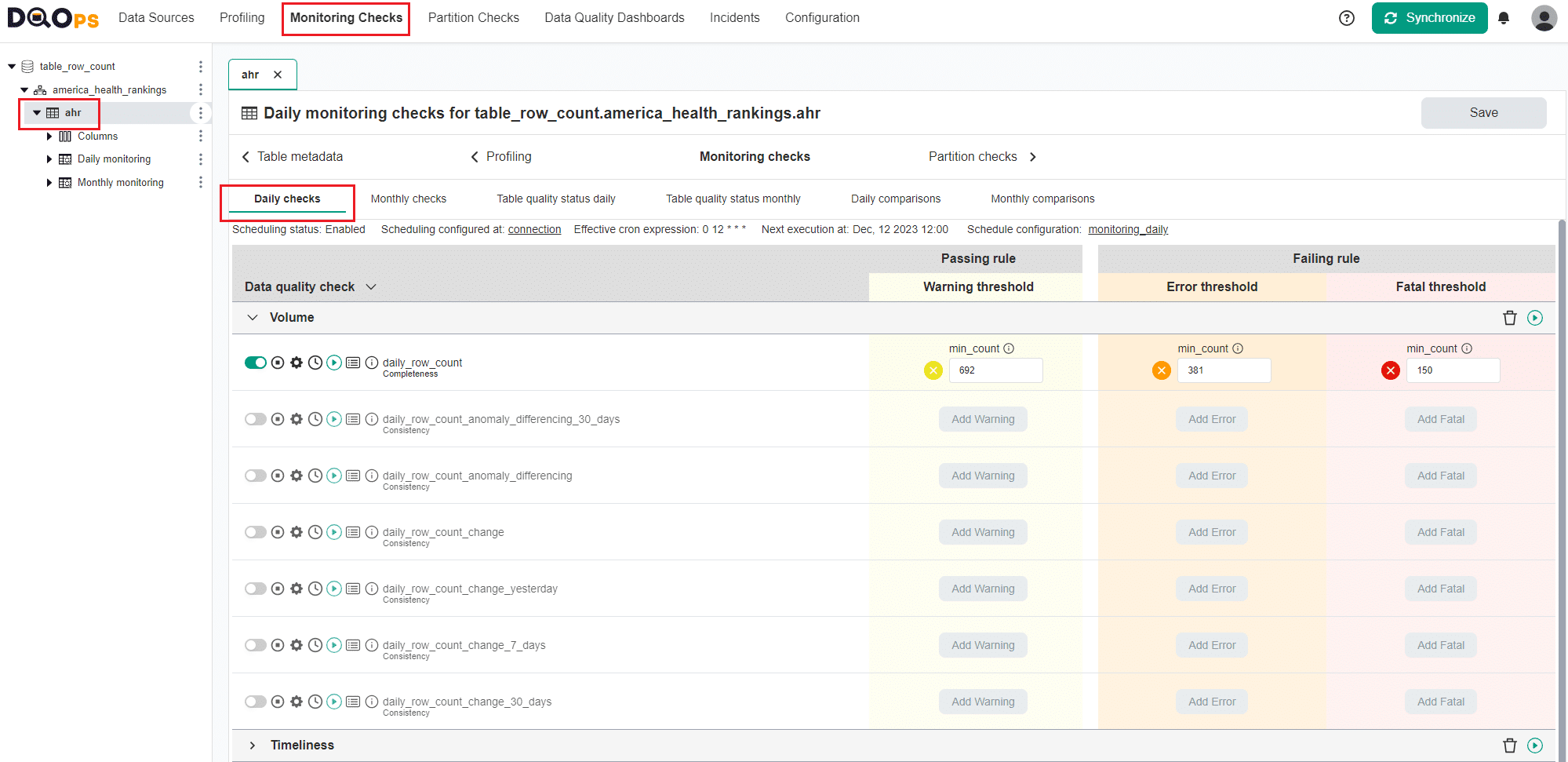Disable the daily_row_count check toggle
This screenshot has height=762, width=1568.
point(255,363)
